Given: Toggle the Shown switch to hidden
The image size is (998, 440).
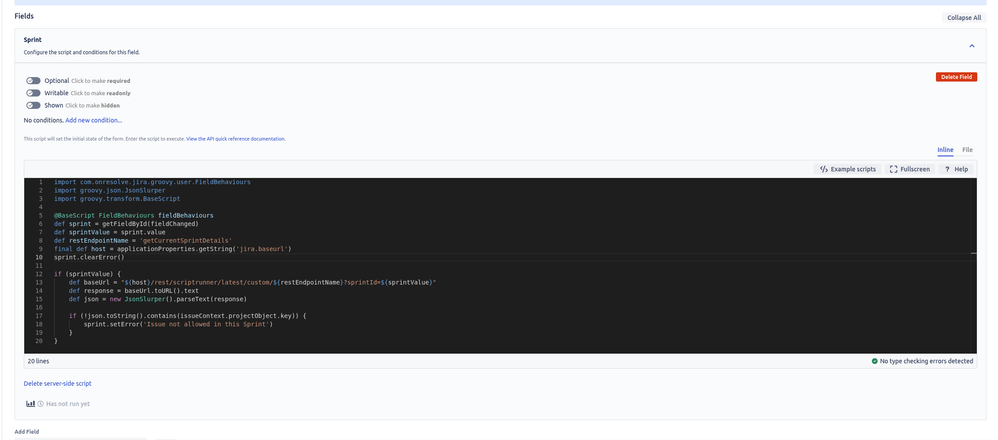Looking at the screenshot, I should [33, 105].
